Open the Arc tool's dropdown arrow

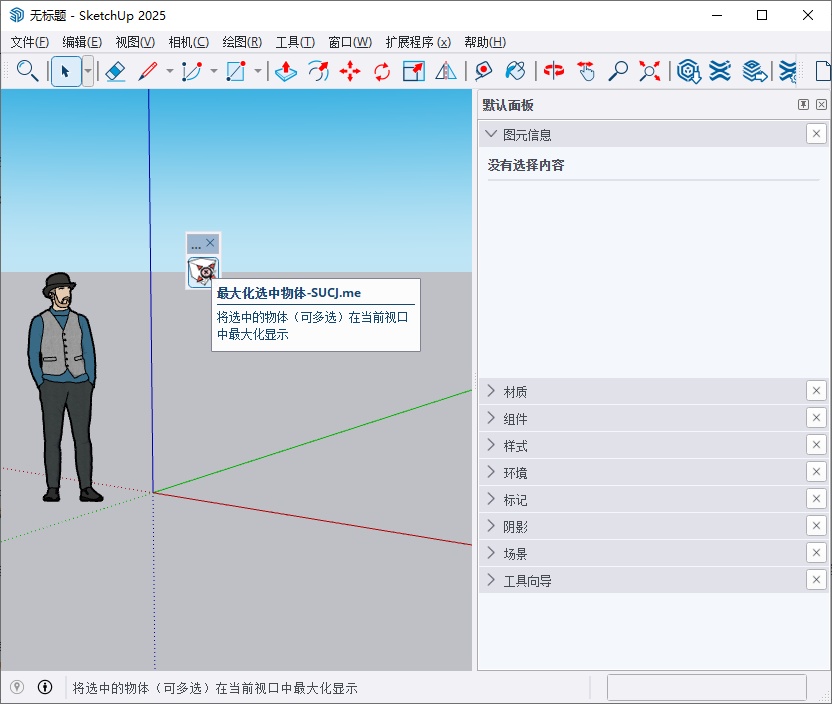(214, 71)
